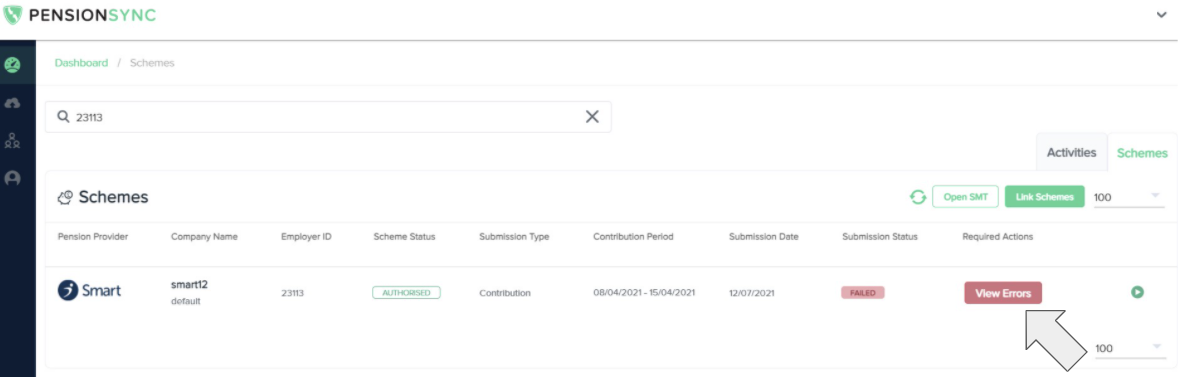The width and height of the screenshot is (1186, 377).
Task: Clear the search with the X icon
Action: pyautogui.click(x=592, y=117)
